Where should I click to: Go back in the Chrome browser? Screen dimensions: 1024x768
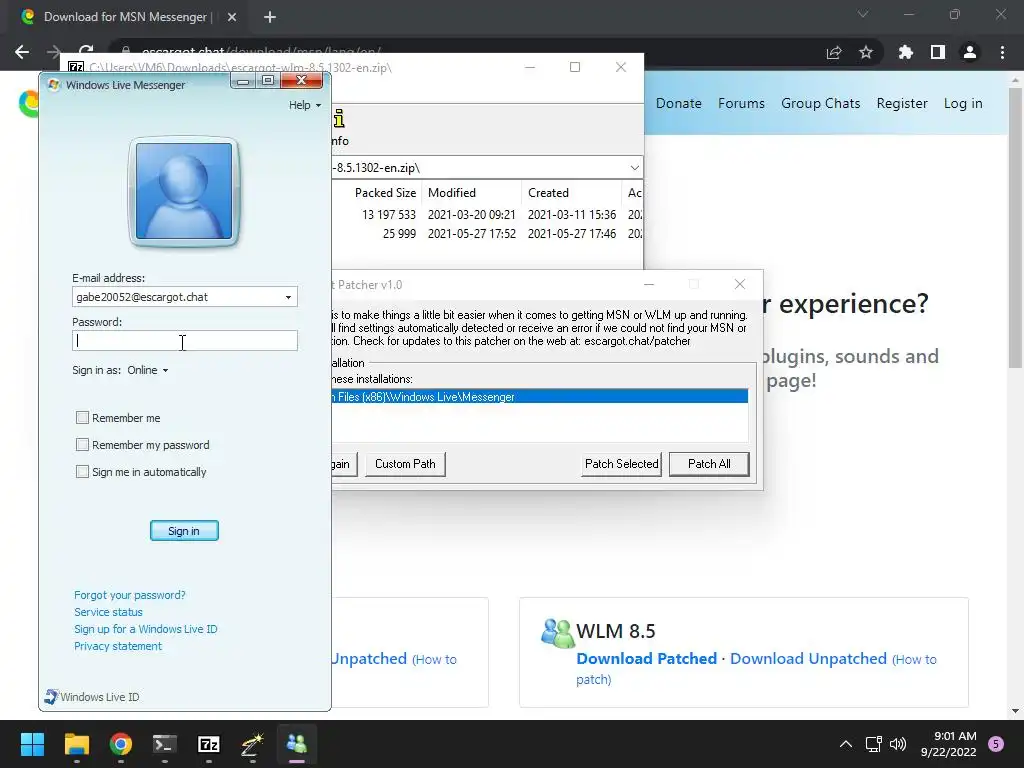click(x=22, y=52)
